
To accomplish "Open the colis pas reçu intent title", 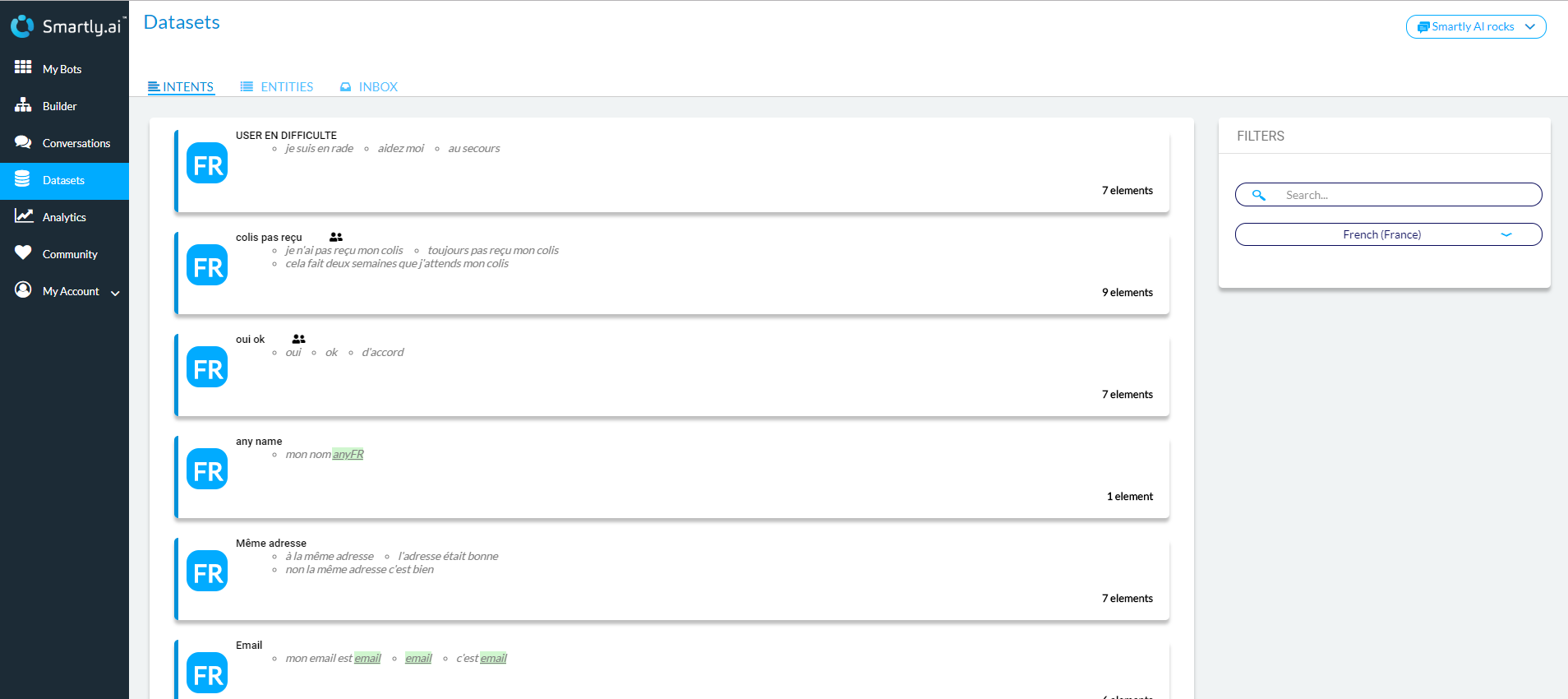I will [269, 237].
